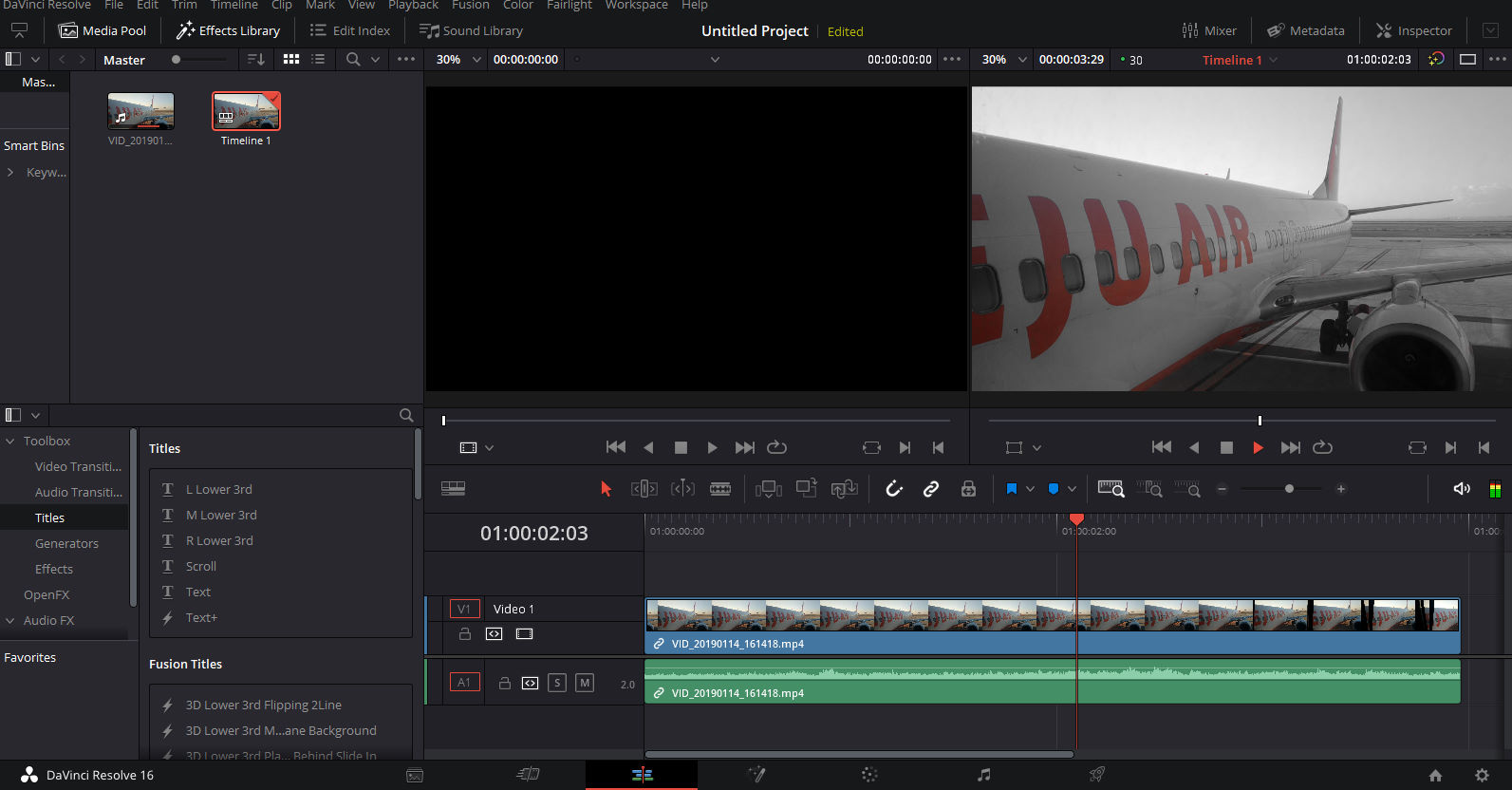Click timeline zoom in plus button
The width and height of the screenshot is (1512, 790).
coord(1341,489)
